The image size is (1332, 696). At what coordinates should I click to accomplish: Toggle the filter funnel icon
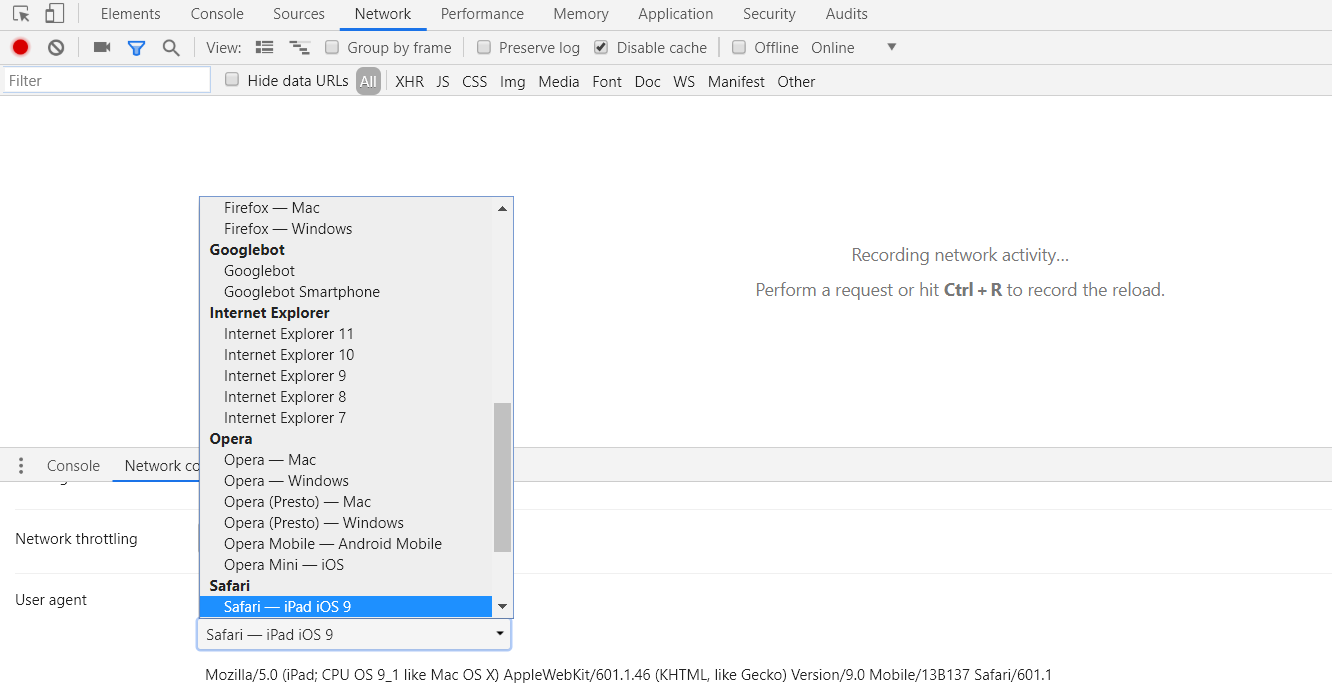(136, 47)
